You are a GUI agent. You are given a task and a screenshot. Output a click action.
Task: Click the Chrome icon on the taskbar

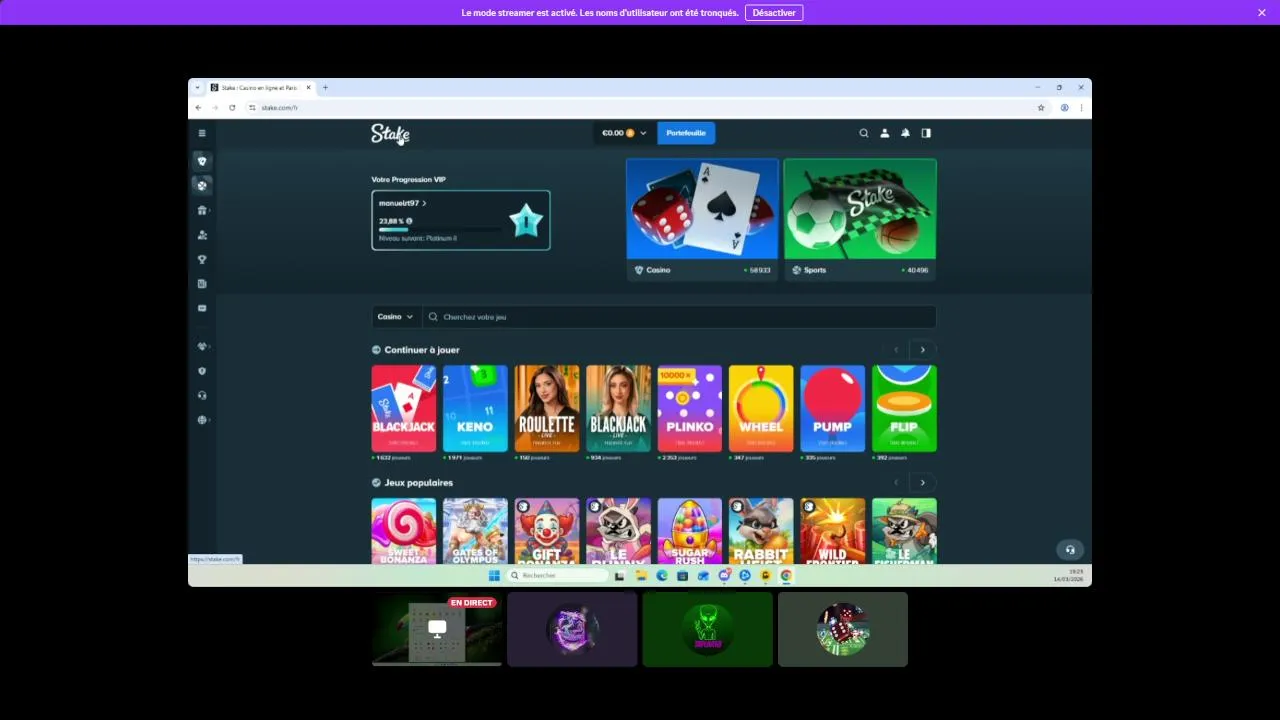[x=786, y=576]
